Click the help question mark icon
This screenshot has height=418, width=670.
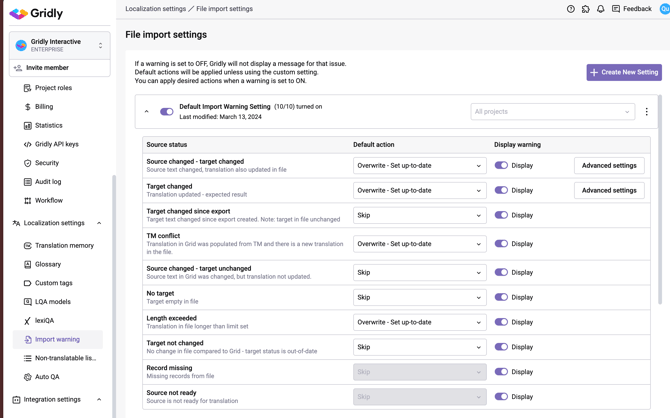pos(571,9)
